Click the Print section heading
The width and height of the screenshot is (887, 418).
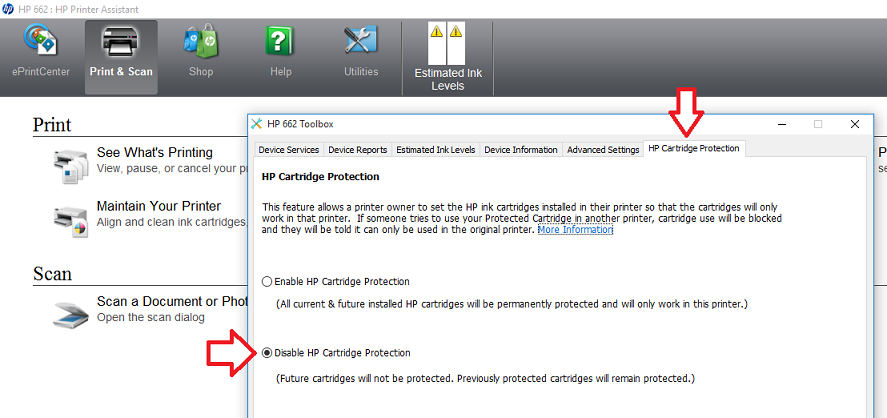pyautogui.click(x=52, y=124)
